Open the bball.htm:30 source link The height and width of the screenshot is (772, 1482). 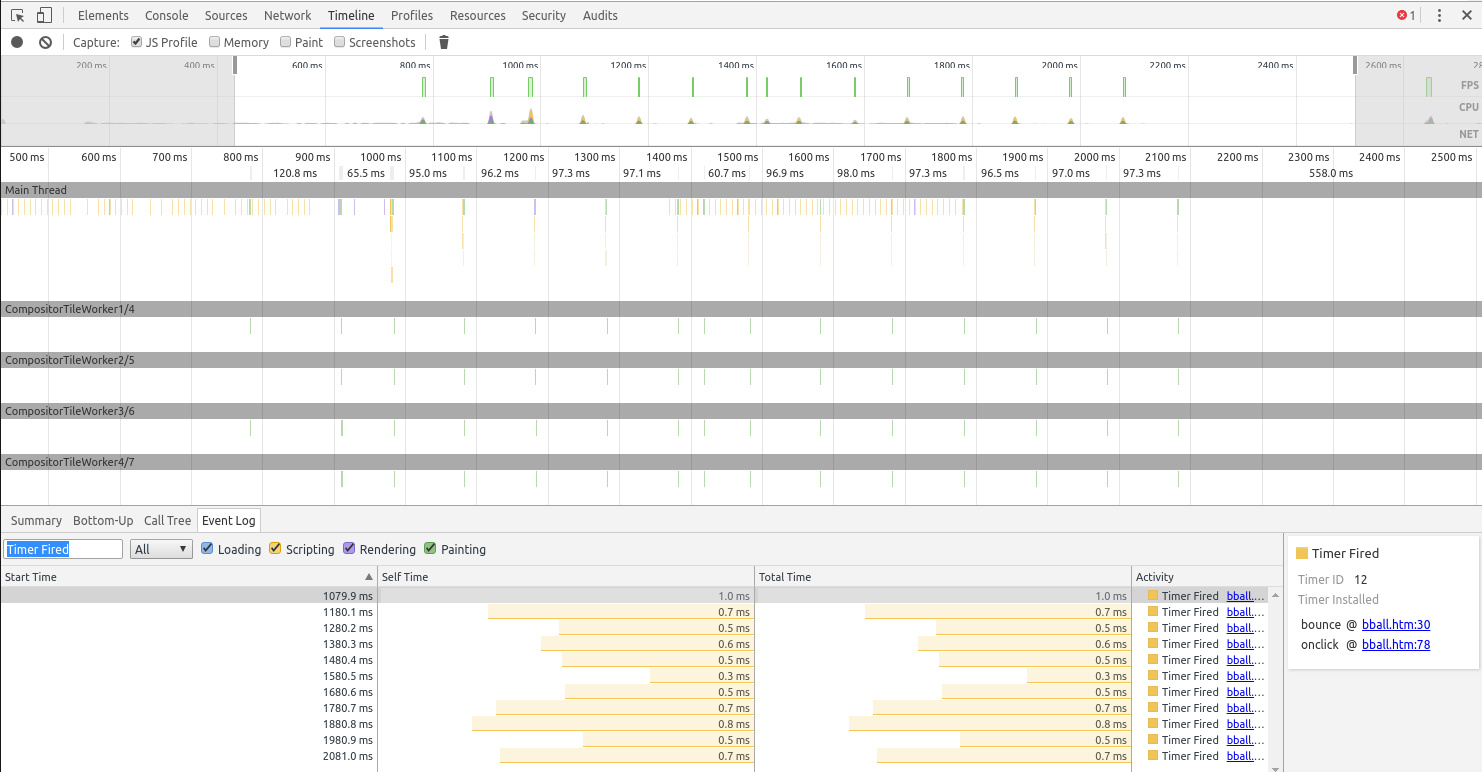tap(1396, 624)
